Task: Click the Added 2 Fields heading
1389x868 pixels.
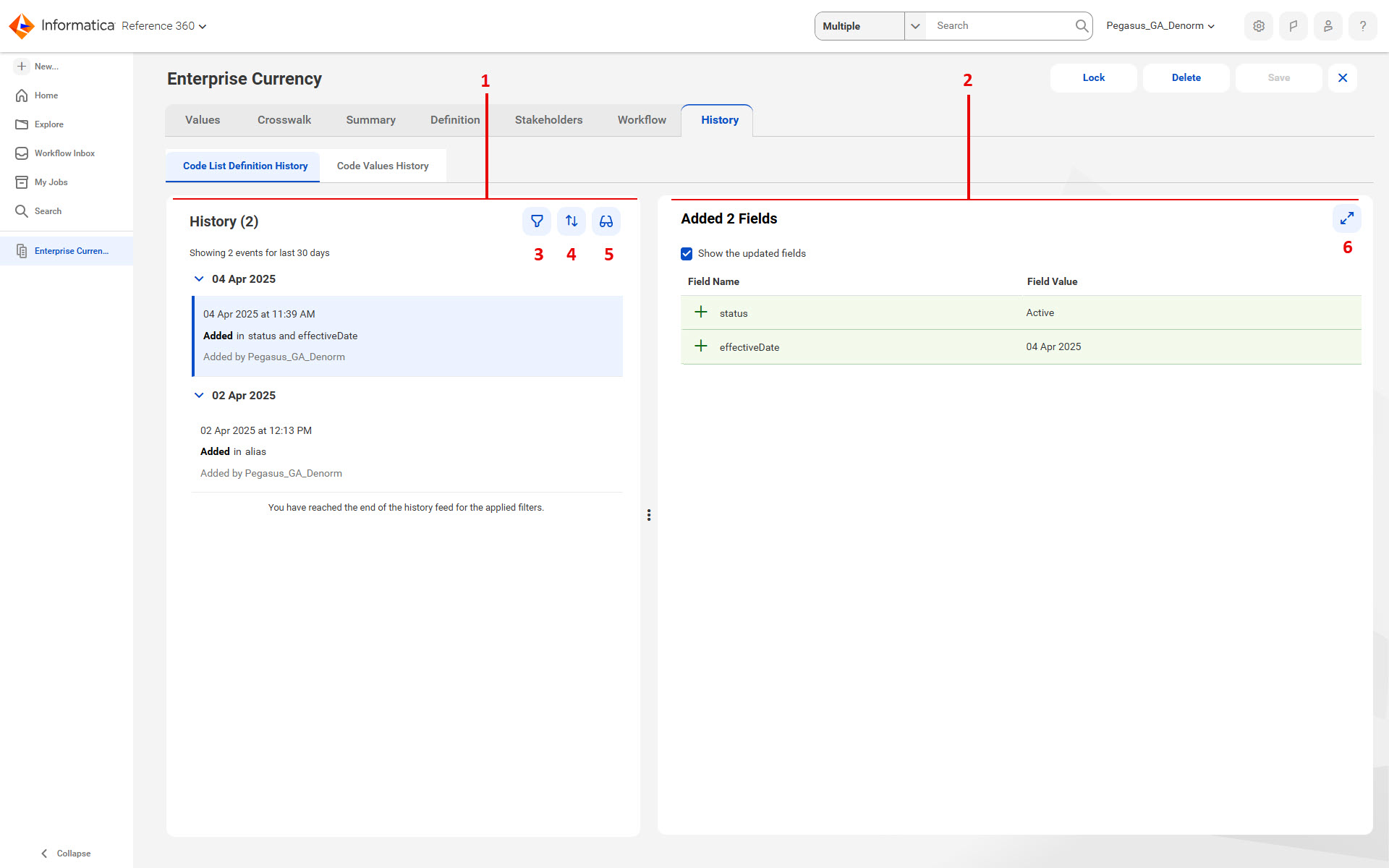Action: click(729, 218)
